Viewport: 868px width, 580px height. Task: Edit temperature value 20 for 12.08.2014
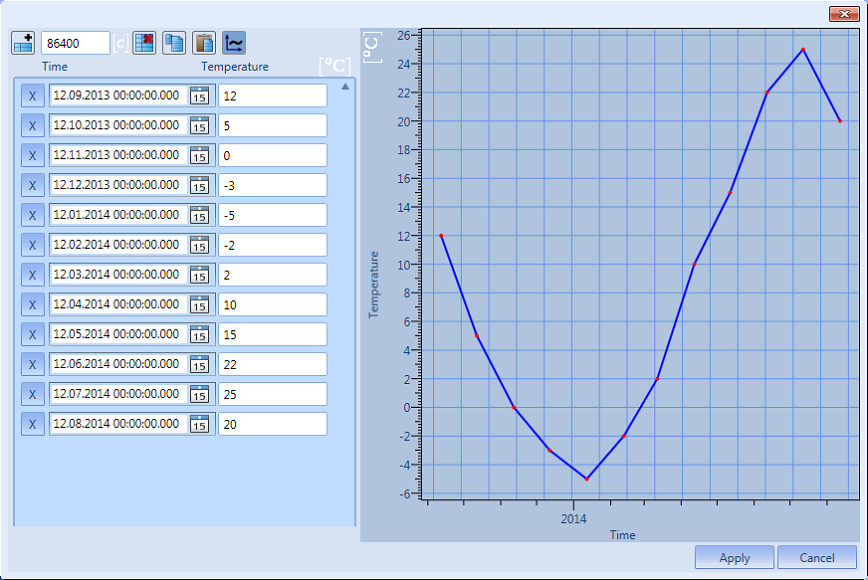pos(272,424)
